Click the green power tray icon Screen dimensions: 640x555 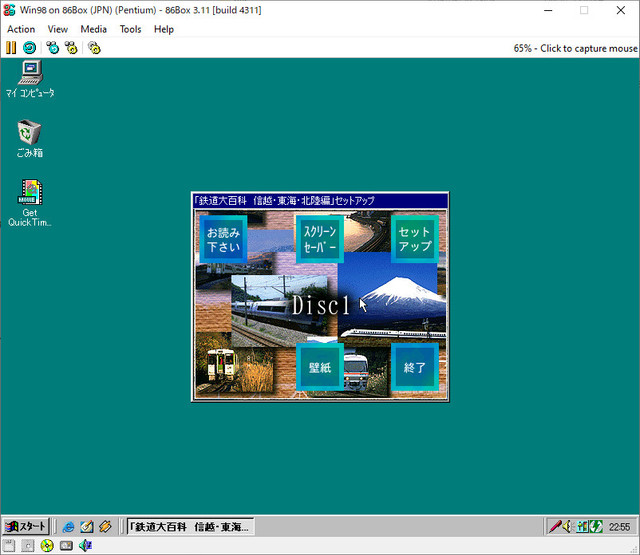tap(596, 526)
